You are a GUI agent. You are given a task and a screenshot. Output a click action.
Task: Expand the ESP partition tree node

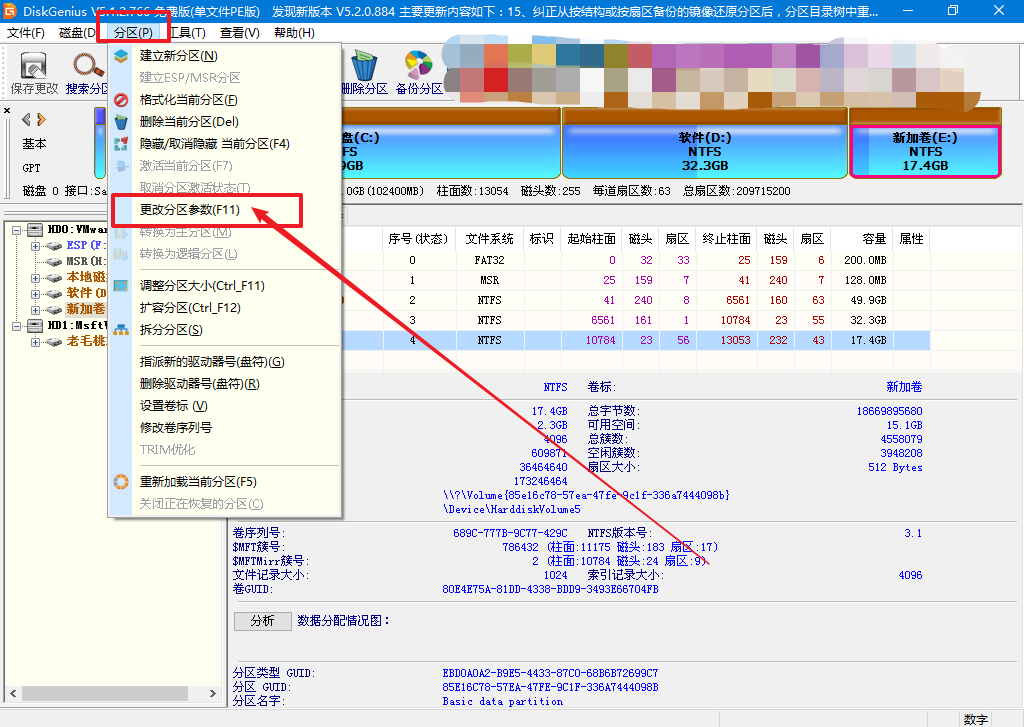35,246
